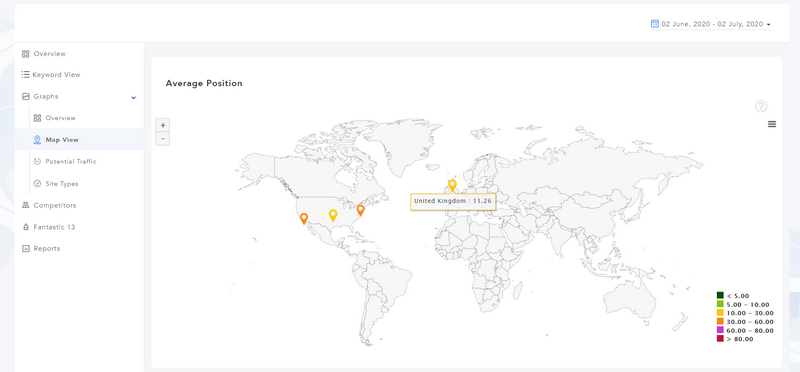This screenshot has height=372, width=800.
Task: Click the Average Position heading
Action: [x=204, y=83]
